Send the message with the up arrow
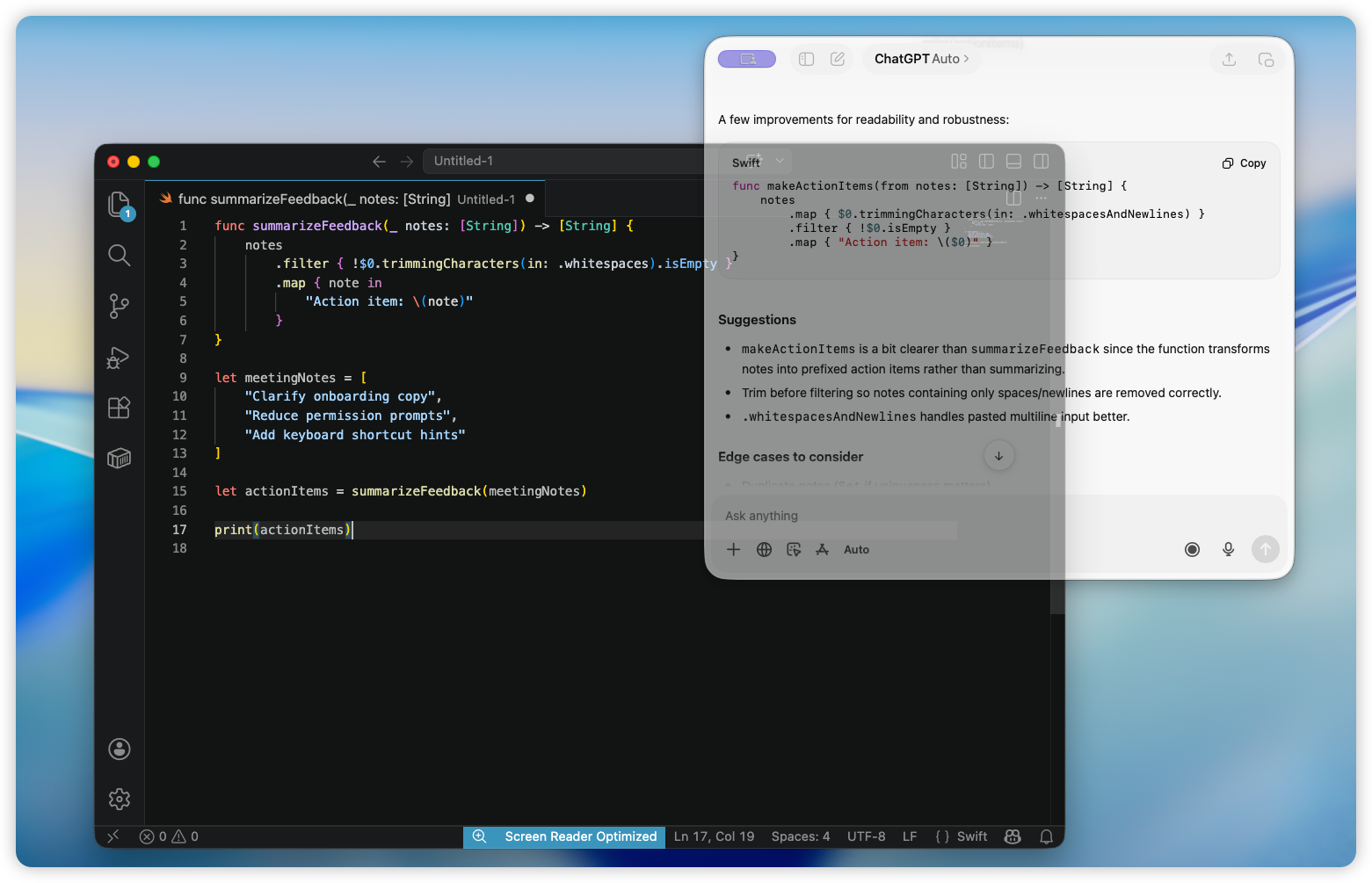 (x=1265, y=550)
